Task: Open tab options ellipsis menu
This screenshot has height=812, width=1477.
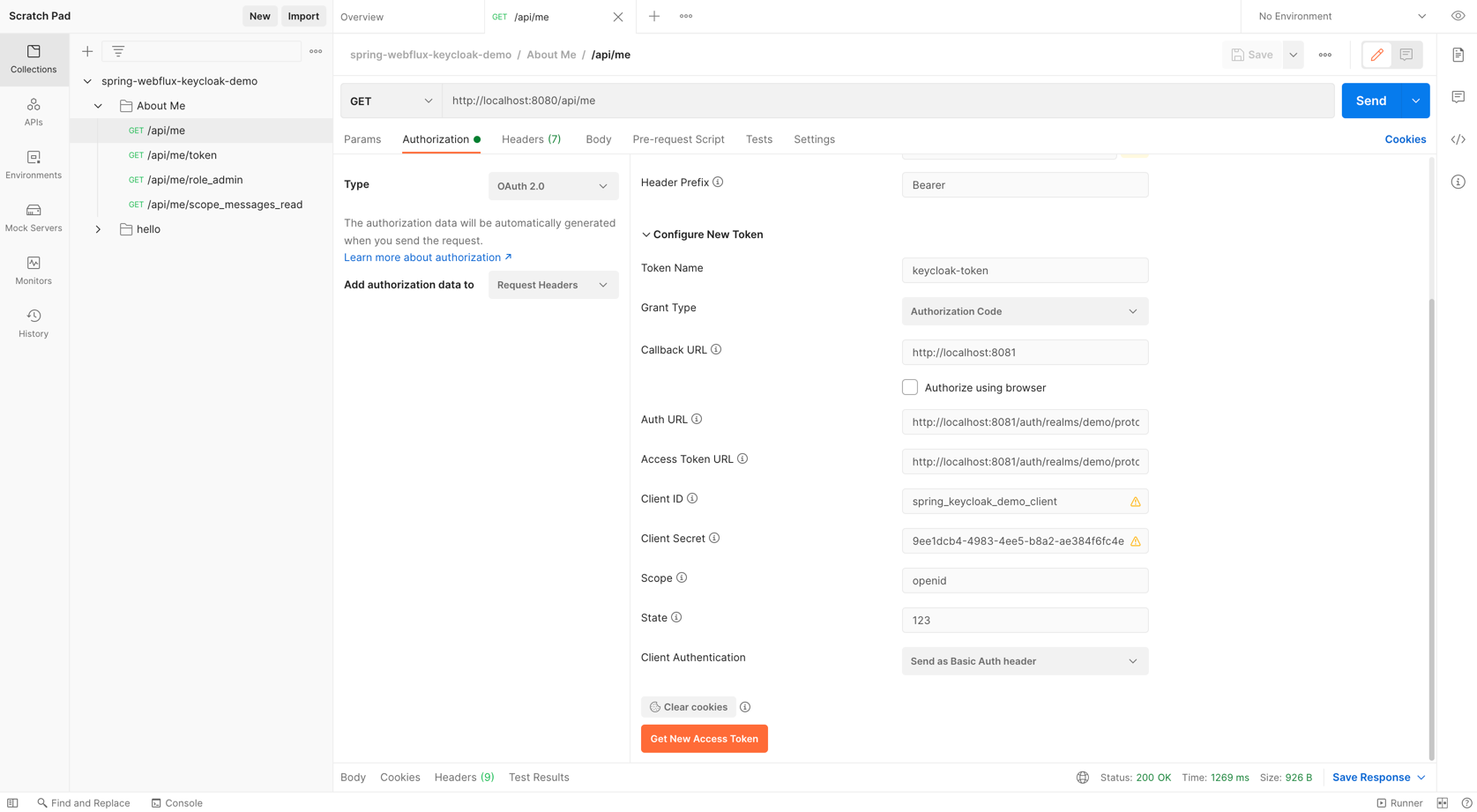Action: (686, 16)
